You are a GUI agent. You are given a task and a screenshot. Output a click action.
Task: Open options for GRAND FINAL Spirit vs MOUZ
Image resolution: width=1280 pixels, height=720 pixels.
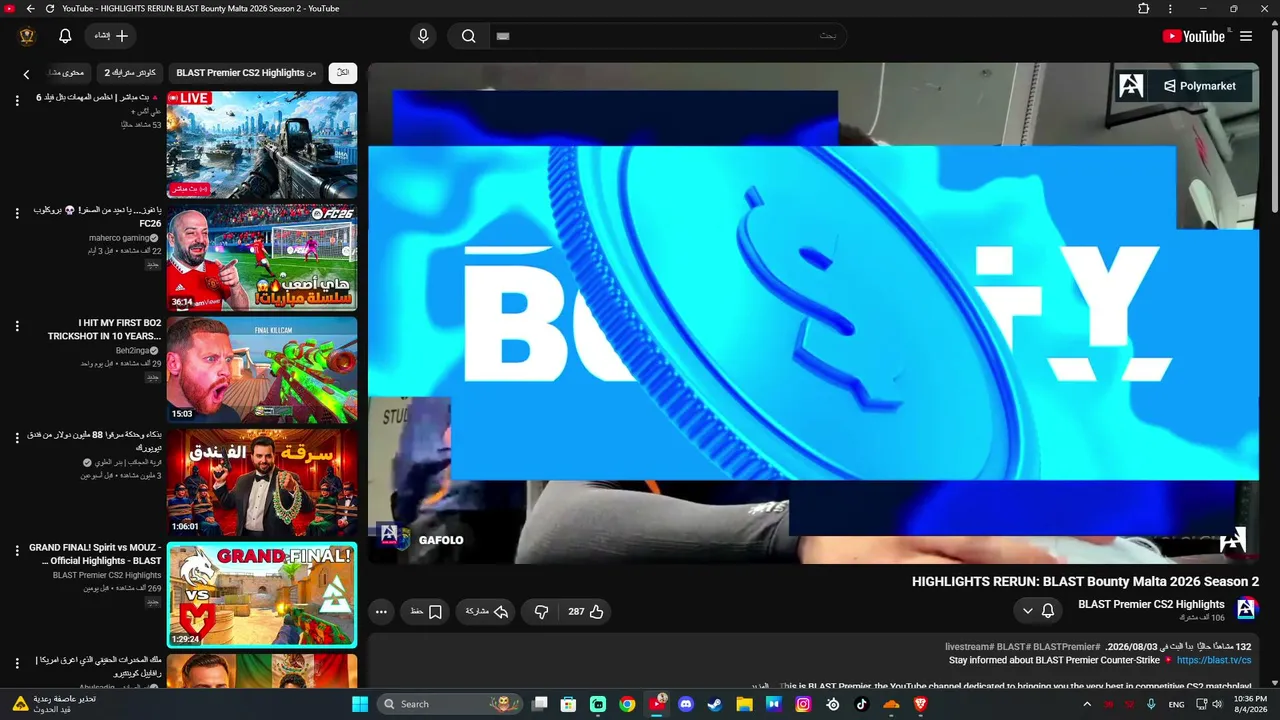[17, 551]
